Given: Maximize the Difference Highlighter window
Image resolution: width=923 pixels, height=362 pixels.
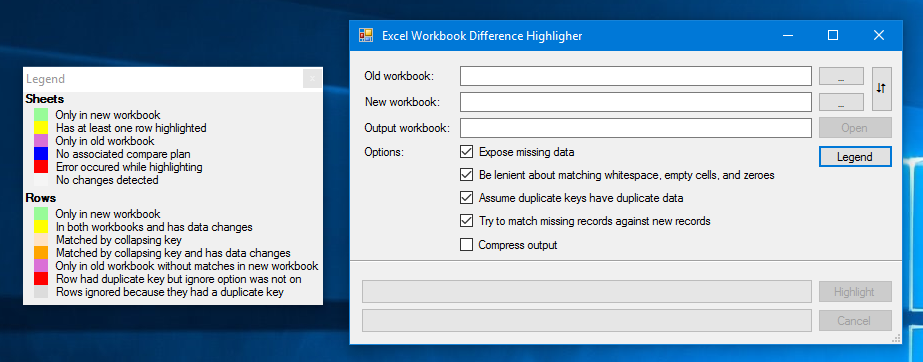Looking at the screenshot, I should pyautogui.click(x=833, y=35).
